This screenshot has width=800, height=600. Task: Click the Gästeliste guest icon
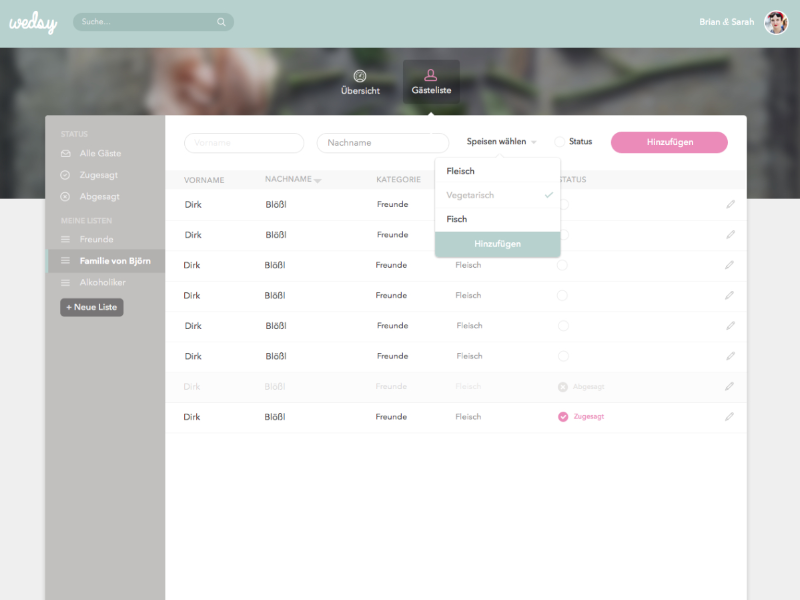pyautogui.click(x=430, y=76)
